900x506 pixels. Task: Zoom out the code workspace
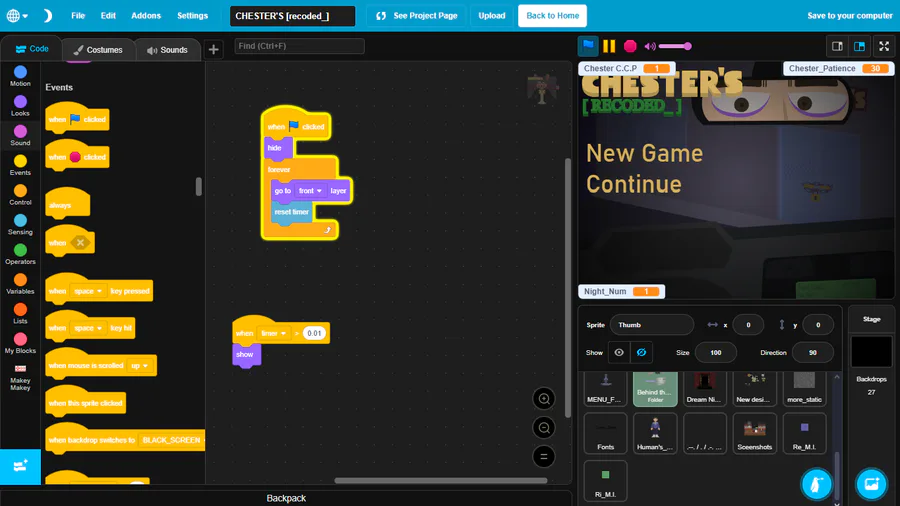(544, 427)
